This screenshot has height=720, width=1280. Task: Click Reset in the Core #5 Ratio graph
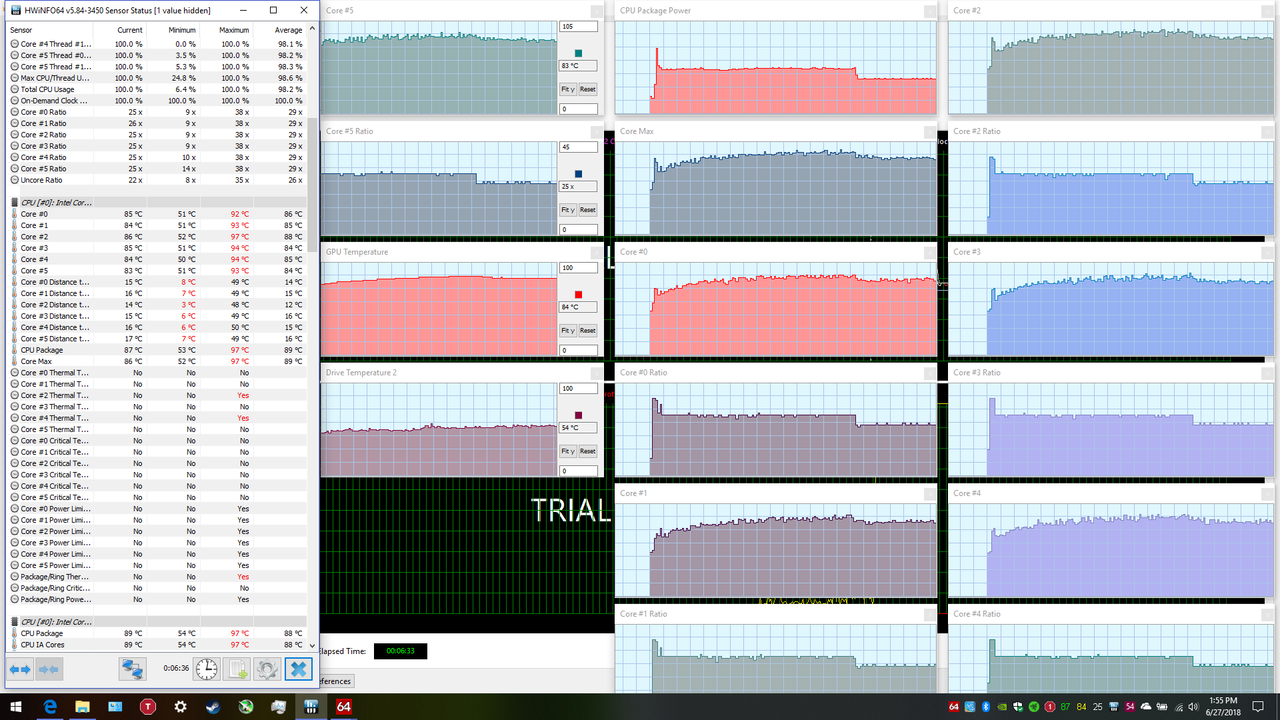coord(586,210)
